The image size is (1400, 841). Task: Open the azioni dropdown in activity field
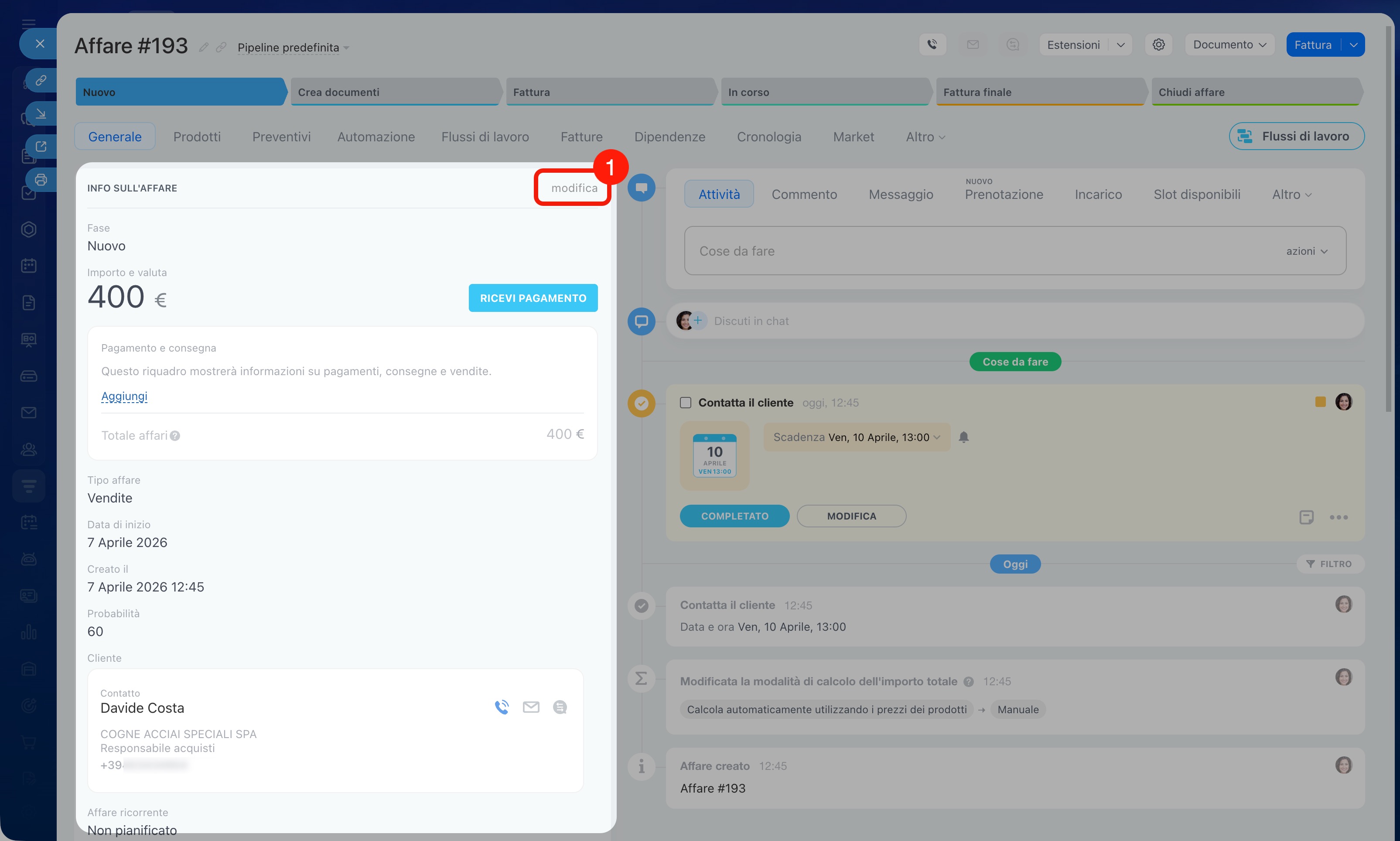[x=1306, y=251]
